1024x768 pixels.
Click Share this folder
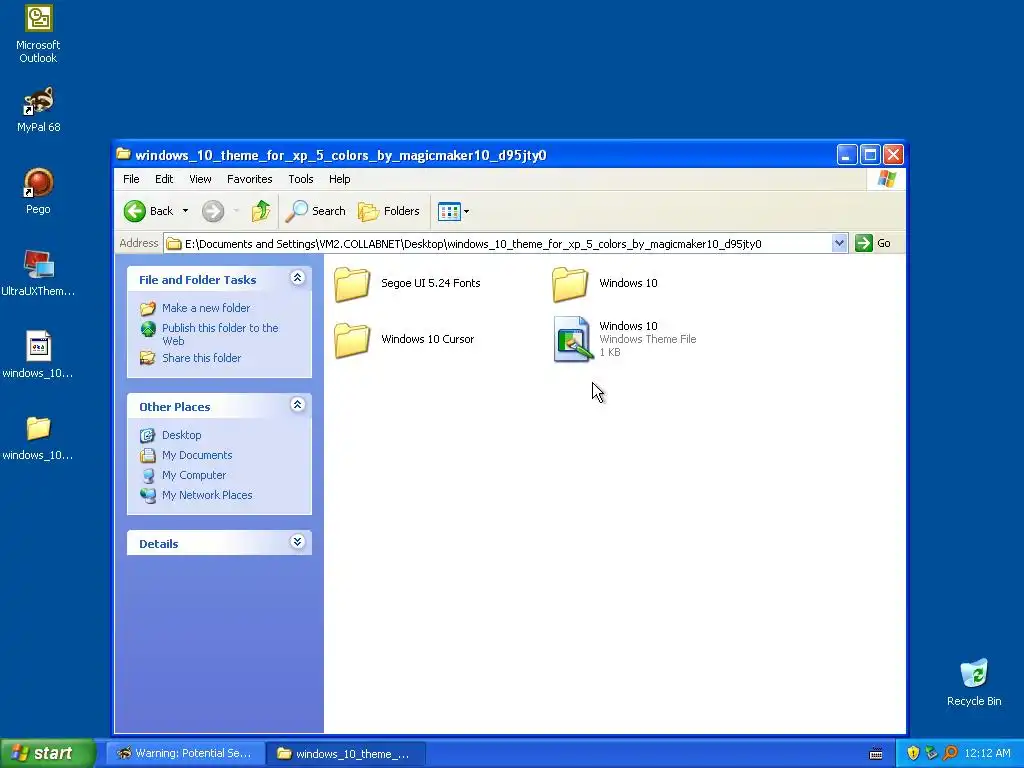(x=191, y=358)
